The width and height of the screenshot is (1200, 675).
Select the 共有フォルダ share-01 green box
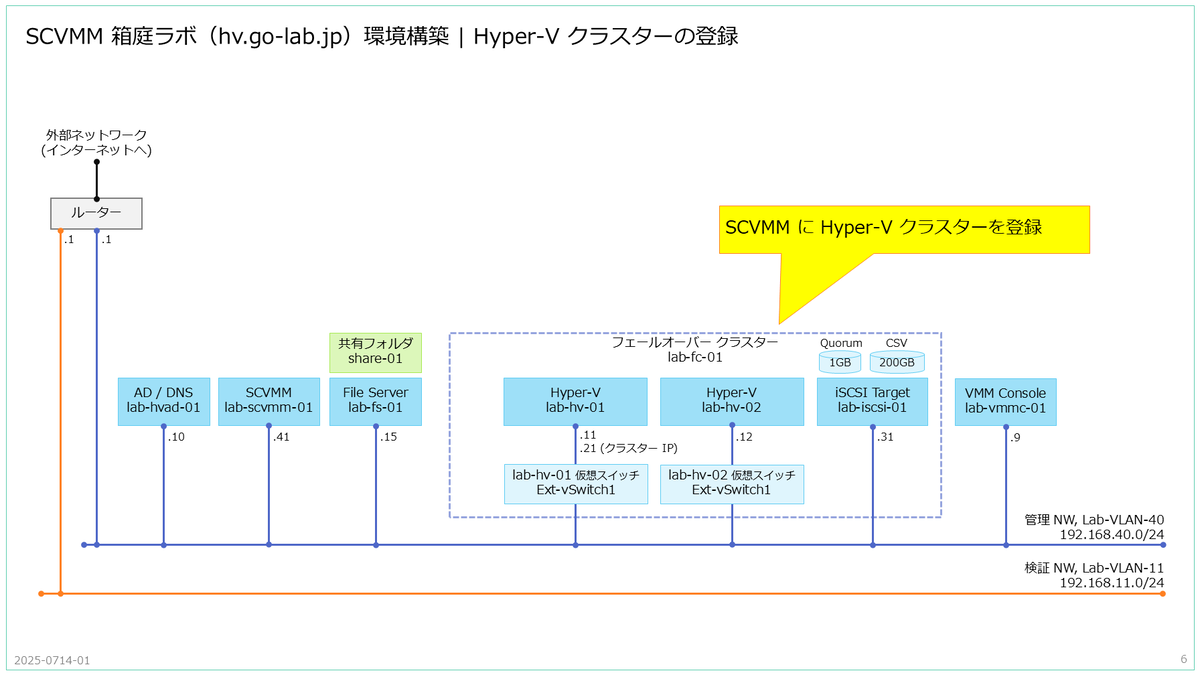tap(376, 352)
